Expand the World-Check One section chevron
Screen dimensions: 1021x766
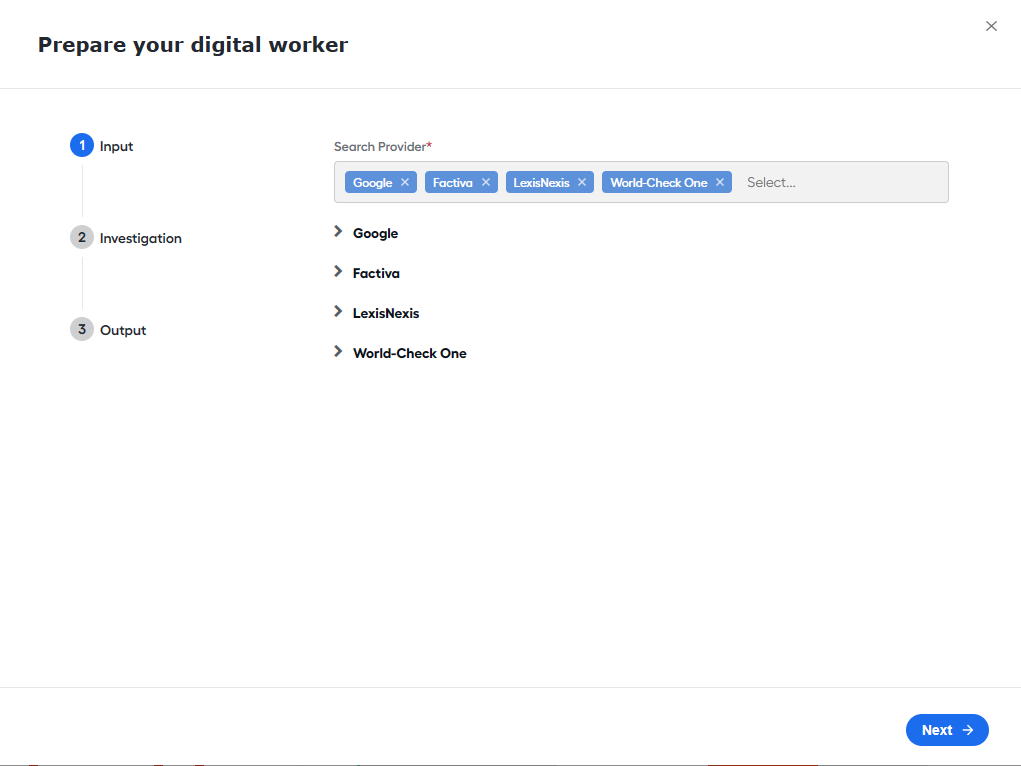pyautogui.click(x=338, y=352)
